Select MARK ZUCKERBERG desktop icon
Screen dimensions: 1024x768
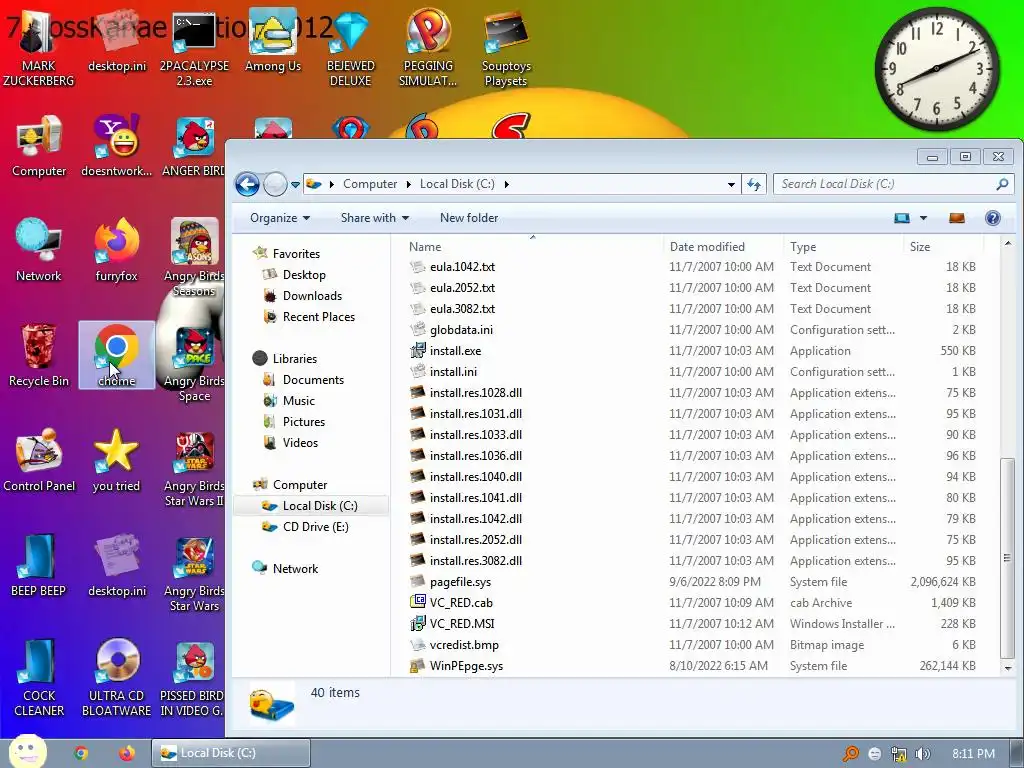(39, 48)
